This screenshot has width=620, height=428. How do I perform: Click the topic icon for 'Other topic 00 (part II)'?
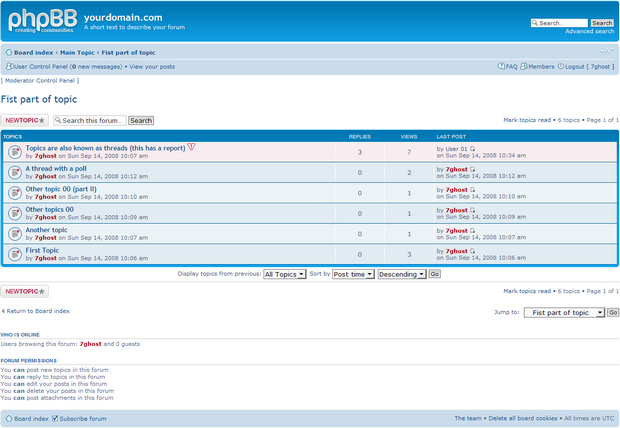pos(15,193)
